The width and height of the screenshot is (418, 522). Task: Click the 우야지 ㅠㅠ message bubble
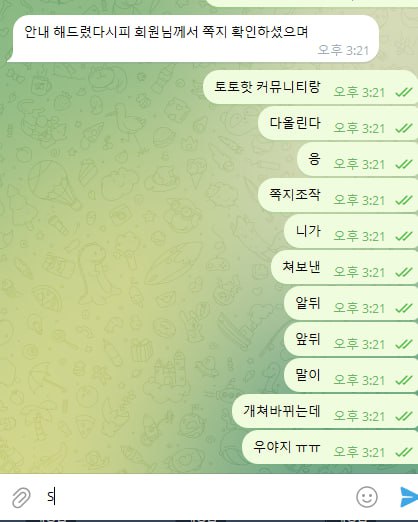(x=330, y=447)
